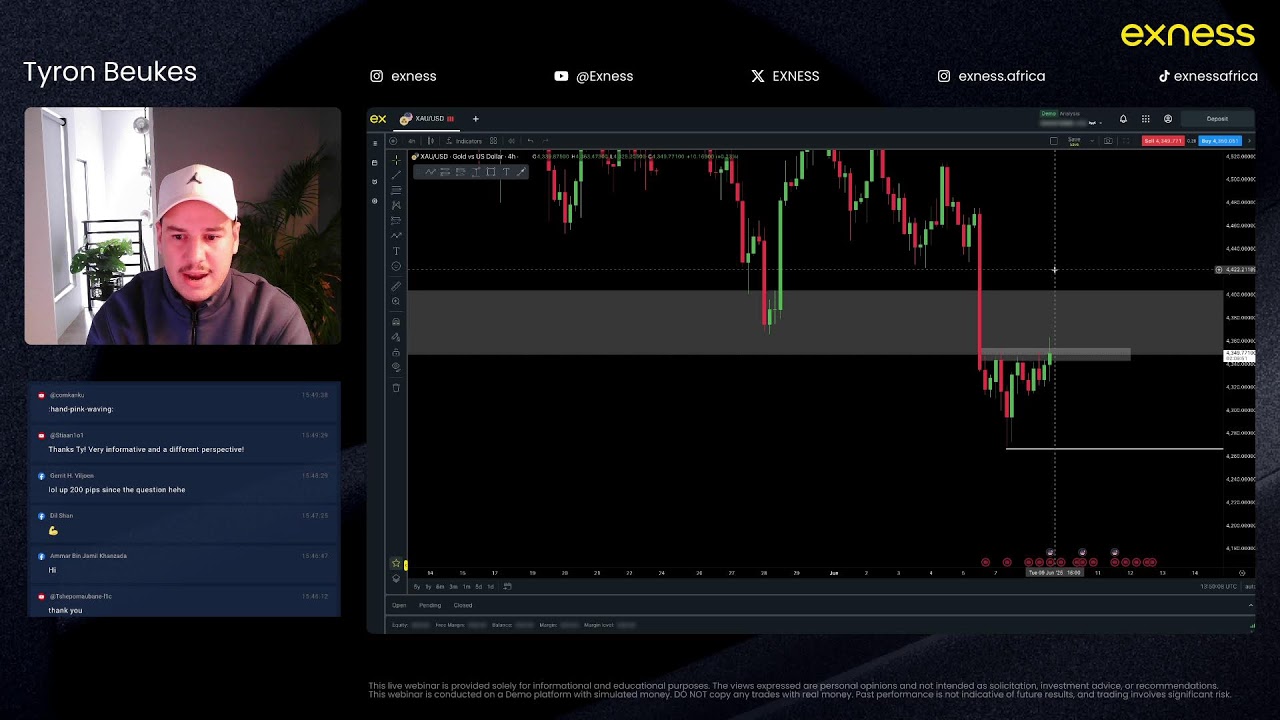Image resolution: width=1280 pixels, height=720 pixels.
Task: Select trend line icon in floating drawing toolbar
Action: tap(430, 172)
